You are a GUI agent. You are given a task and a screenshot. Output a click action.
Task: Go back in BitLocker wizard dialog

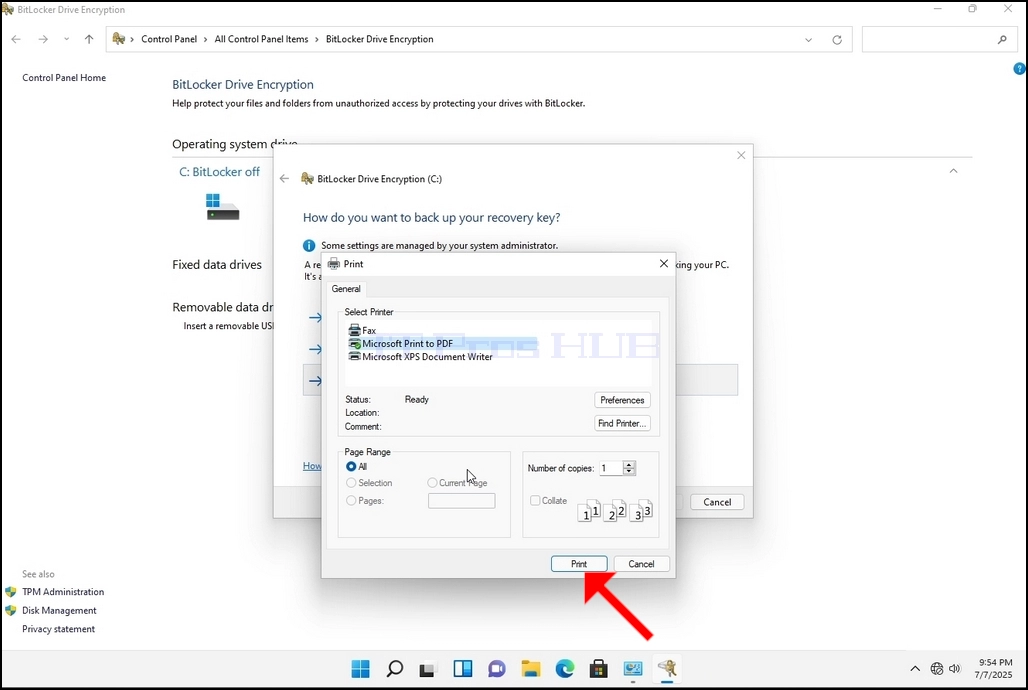[284, 178]
